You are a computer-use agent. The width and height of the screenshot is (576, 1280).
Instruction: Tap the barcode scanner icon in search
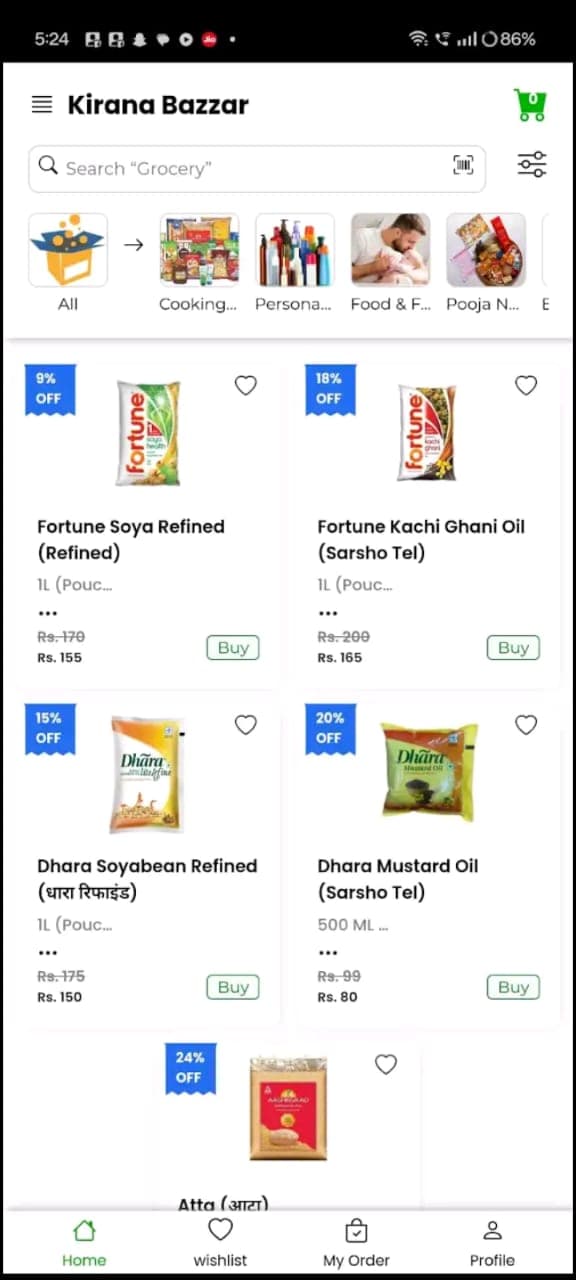point(463,166)
